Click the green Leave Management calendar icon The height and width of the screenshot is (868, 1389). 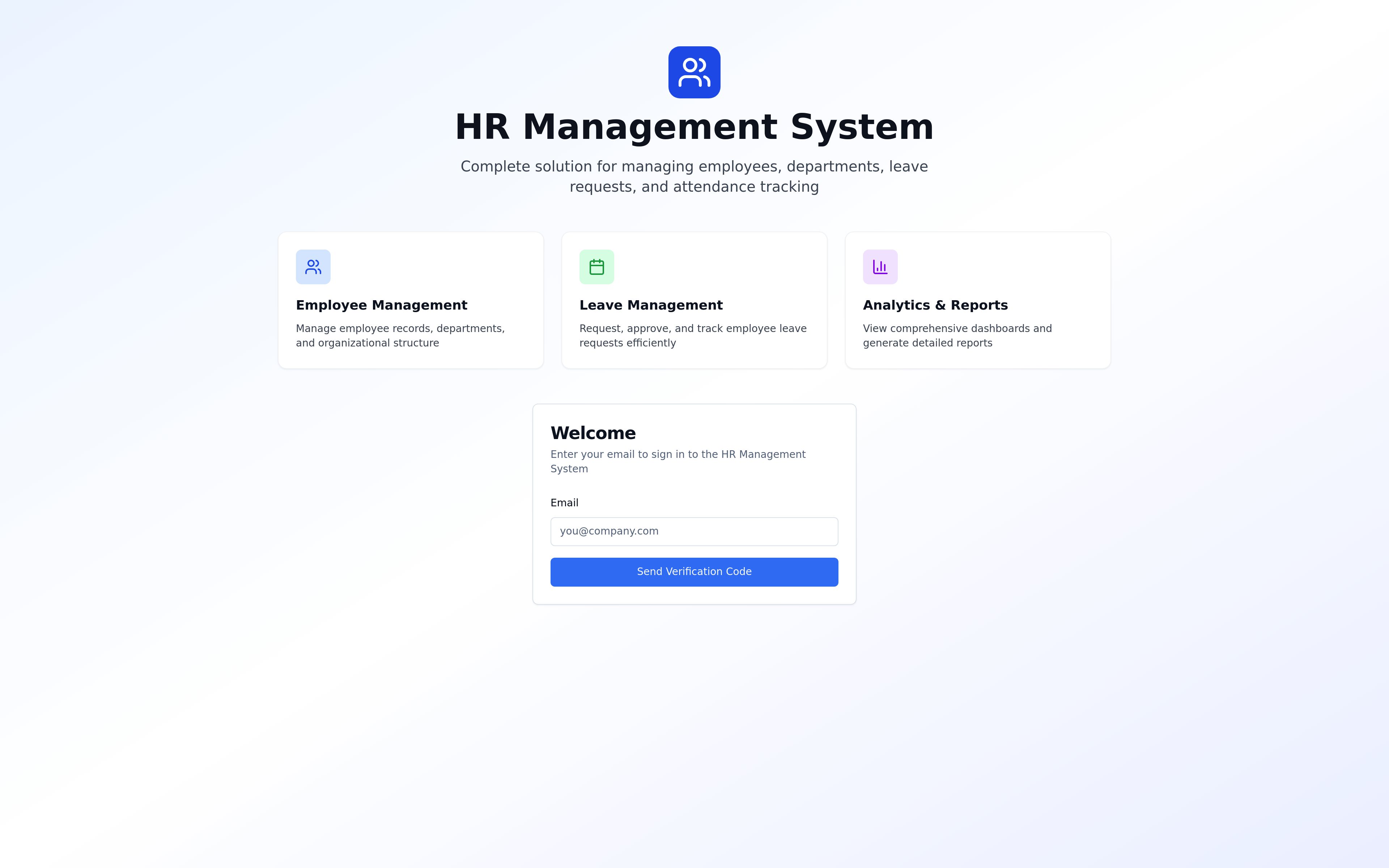pos(596,267)
